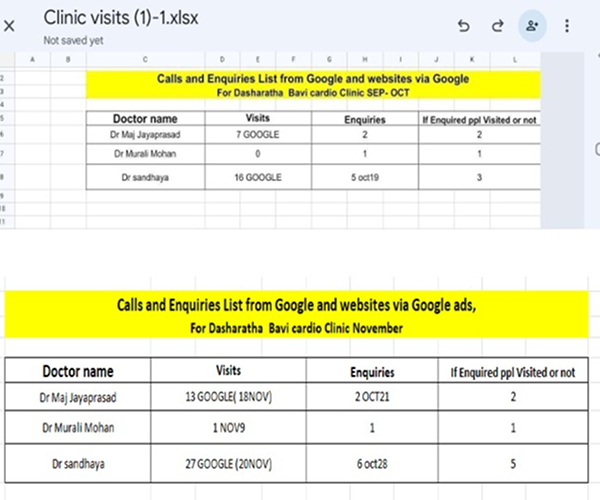The width and height of the screenshot is (600, 500).
Task: Select the SEP-OCT title 'Calls and Enquiries List' cell
Action: click(313, 79)
